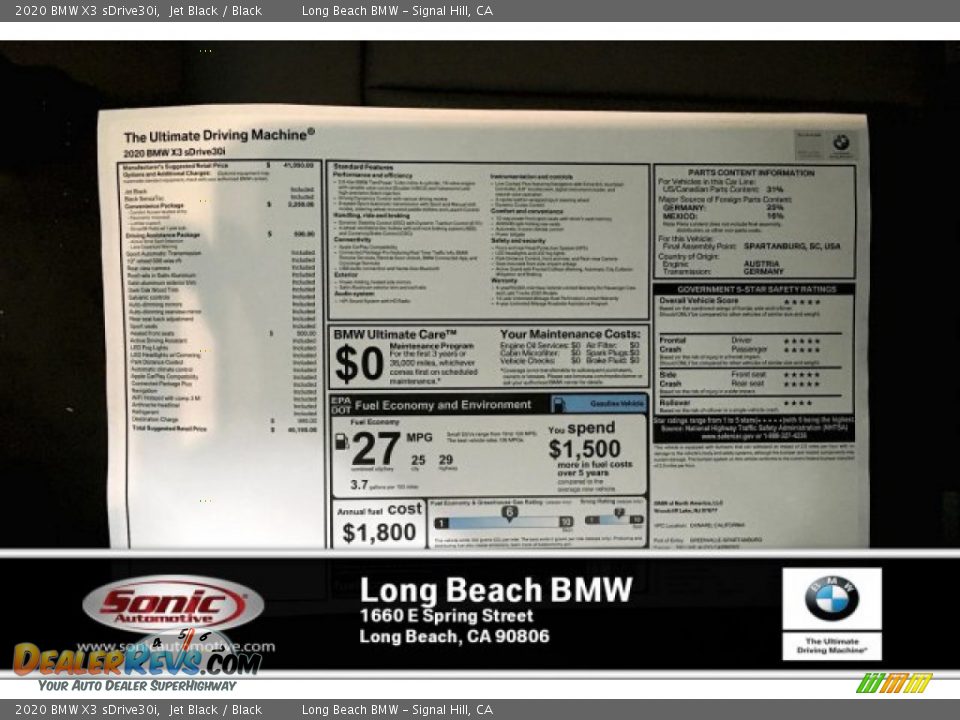Click the 'Long Beach BMW' dealer heading

(x=496, y=590)
